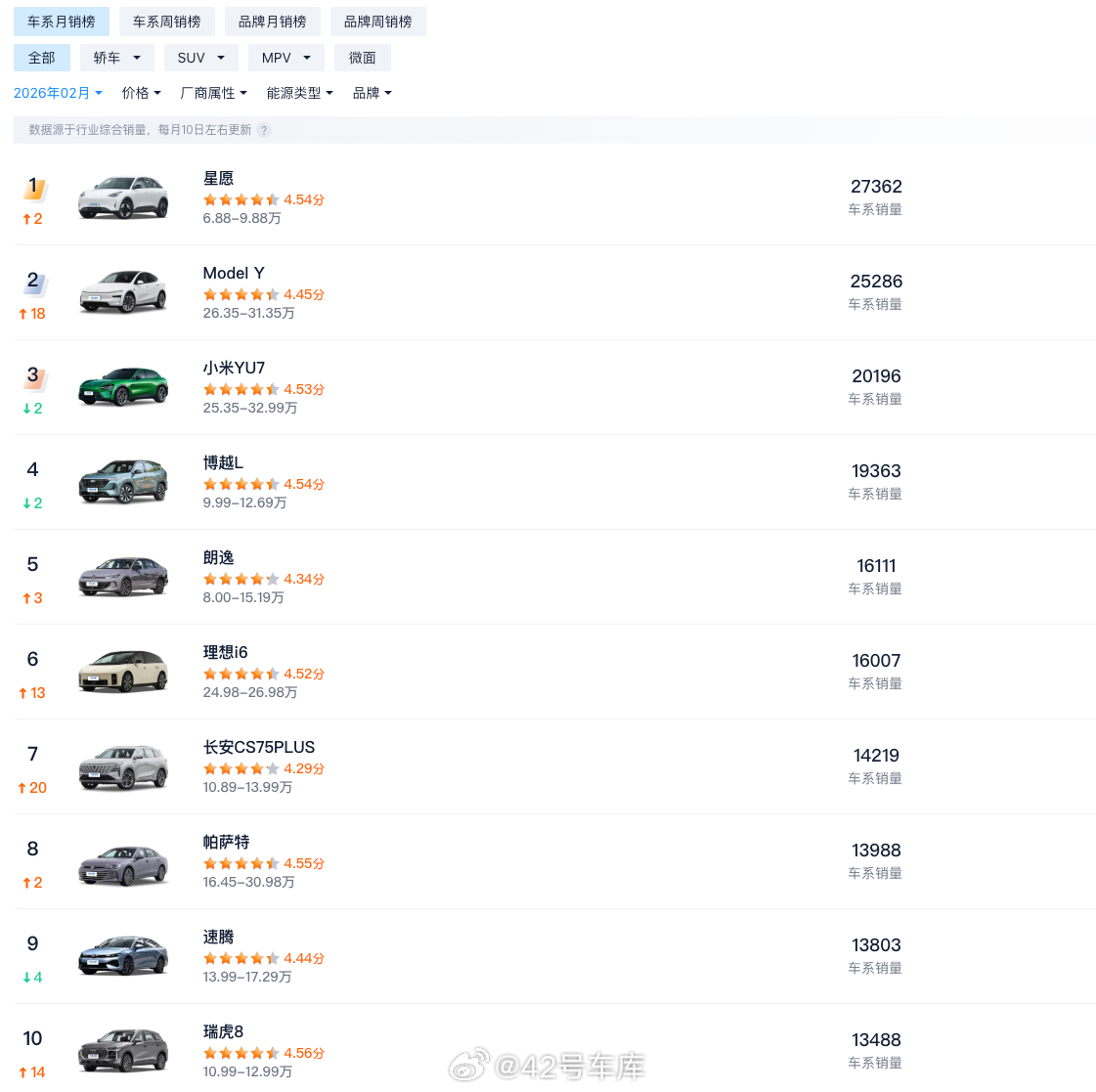Open the 品牌月销榜 tab

click(x=273, y=22)
